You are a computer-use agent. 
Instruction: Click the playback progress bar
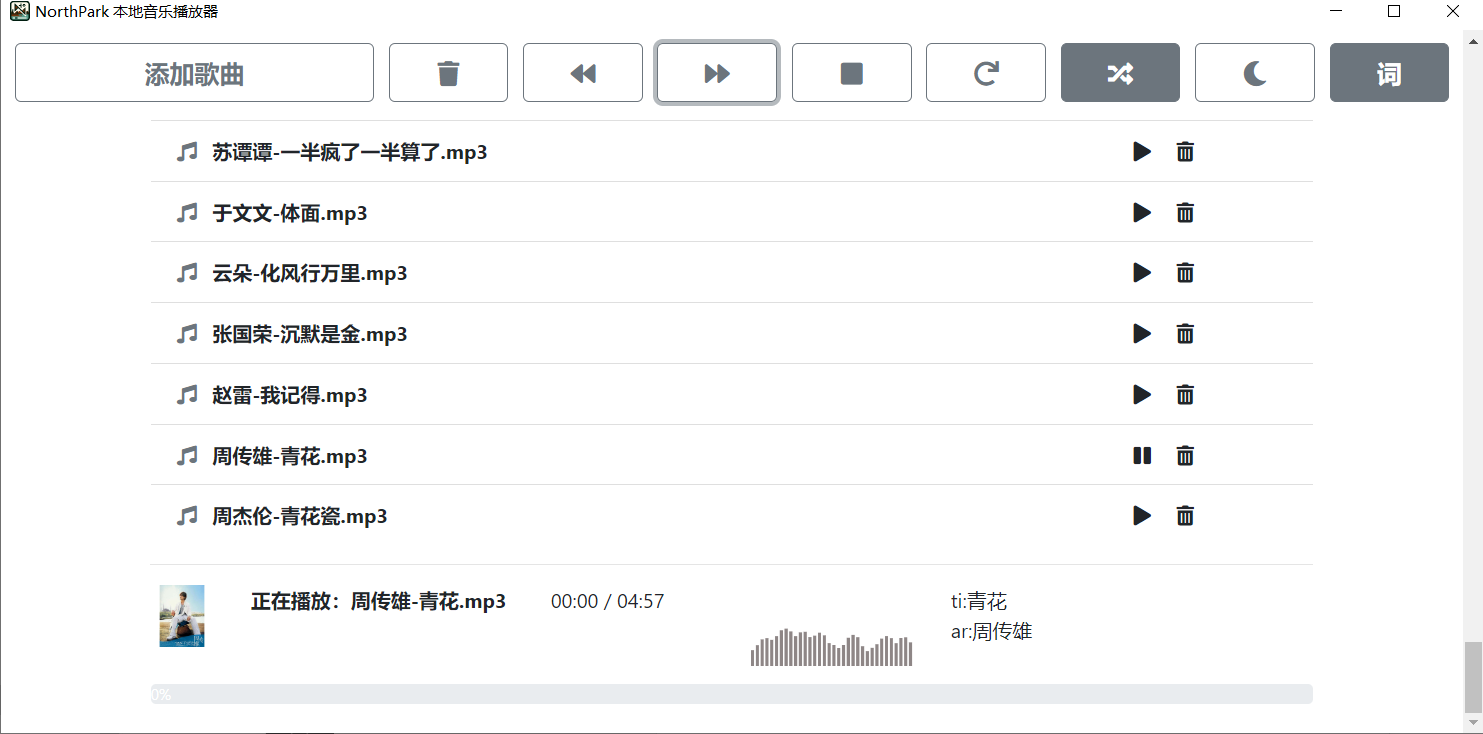(x=733, y=692)
